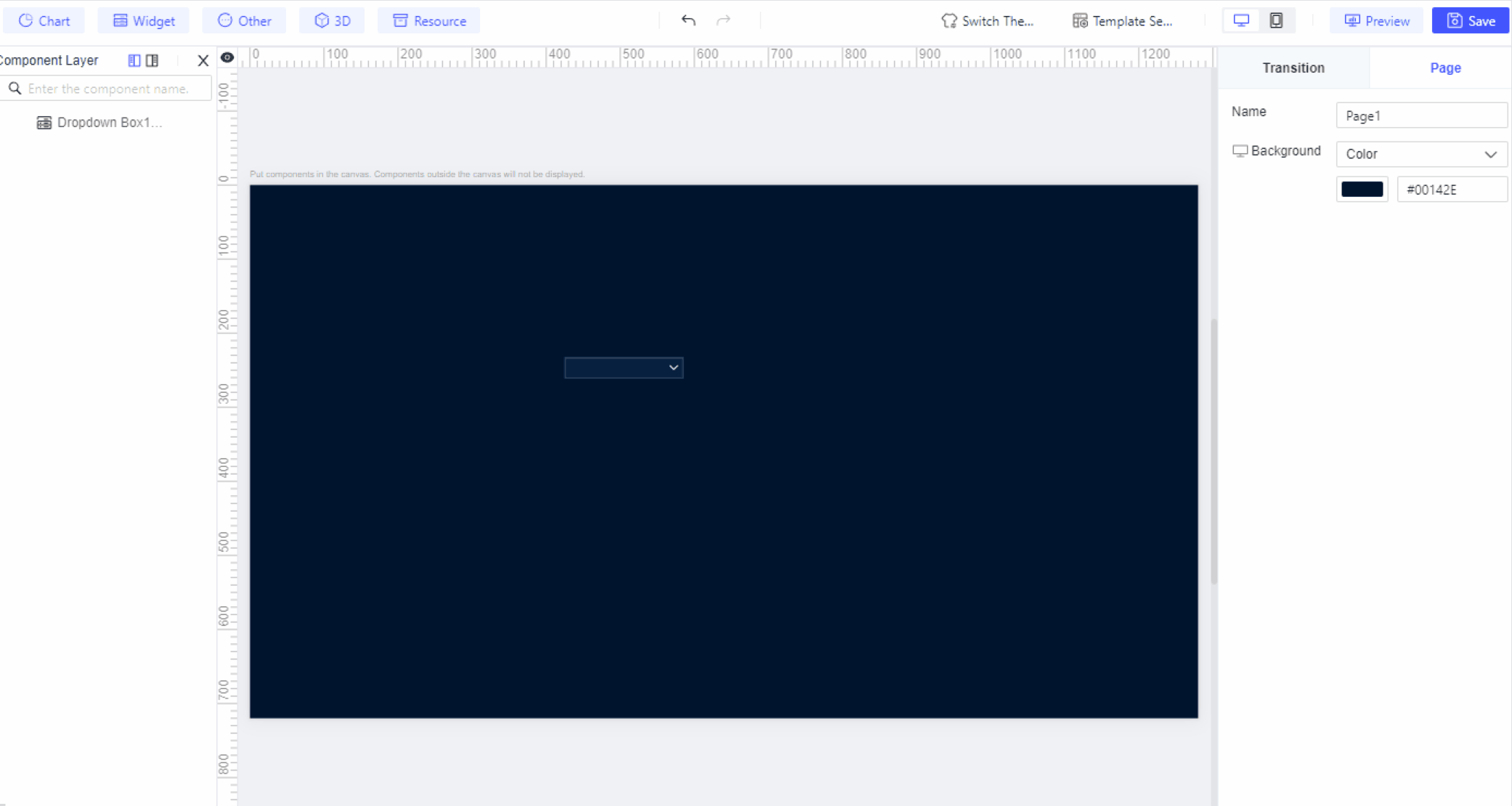The image size is (1512, 806).
Task: Click the canvas vertical scrollbar
Action: 1214,450
